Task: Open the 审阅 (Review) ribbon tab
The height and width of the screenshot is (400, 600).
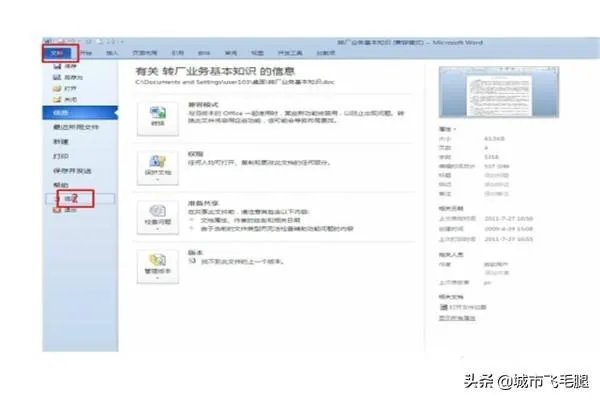Action: point(231,53)
